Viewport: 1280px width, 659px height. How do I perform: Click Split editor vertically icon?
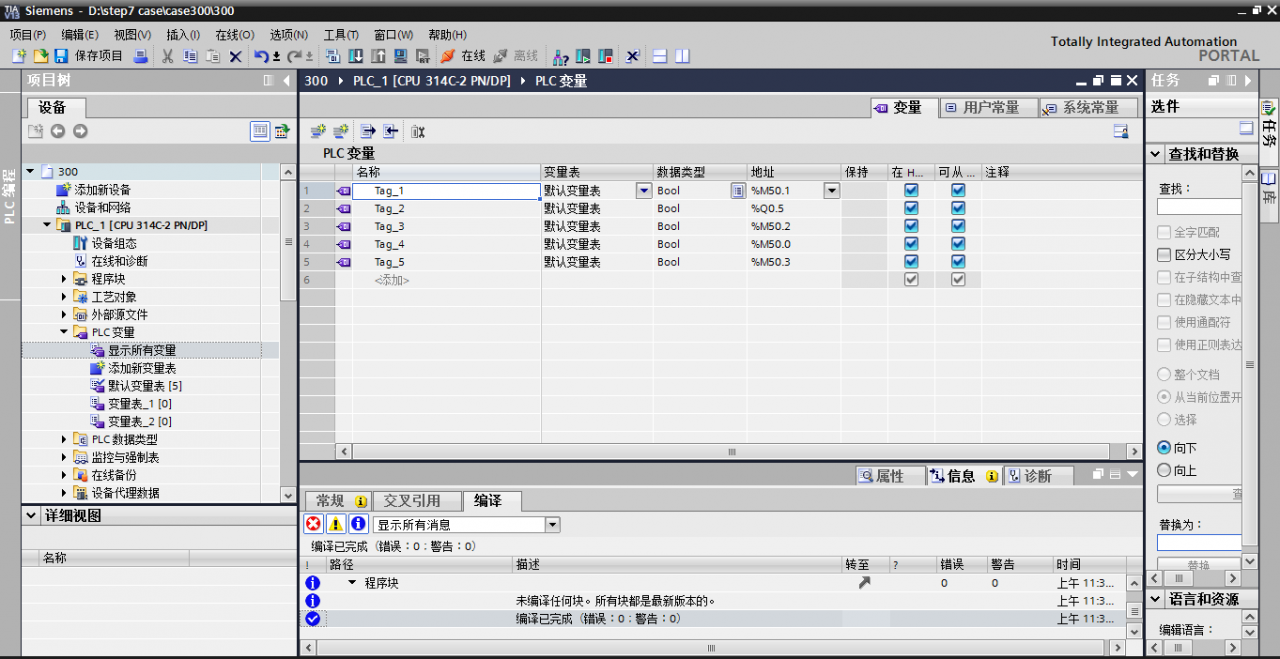[x=682, y=56]
